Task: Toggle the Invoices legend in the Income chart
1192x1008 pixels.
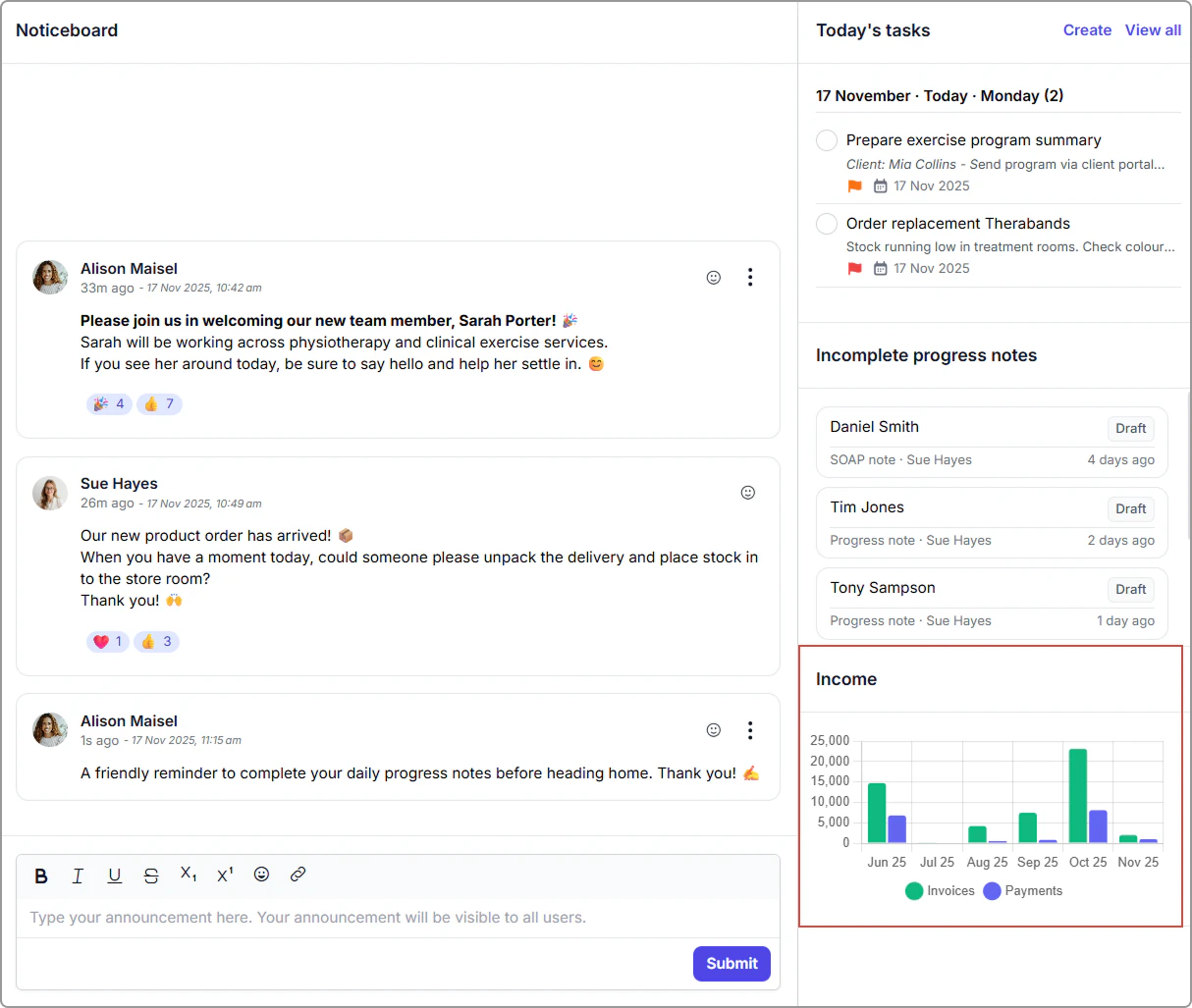Action: click(940, 891)
